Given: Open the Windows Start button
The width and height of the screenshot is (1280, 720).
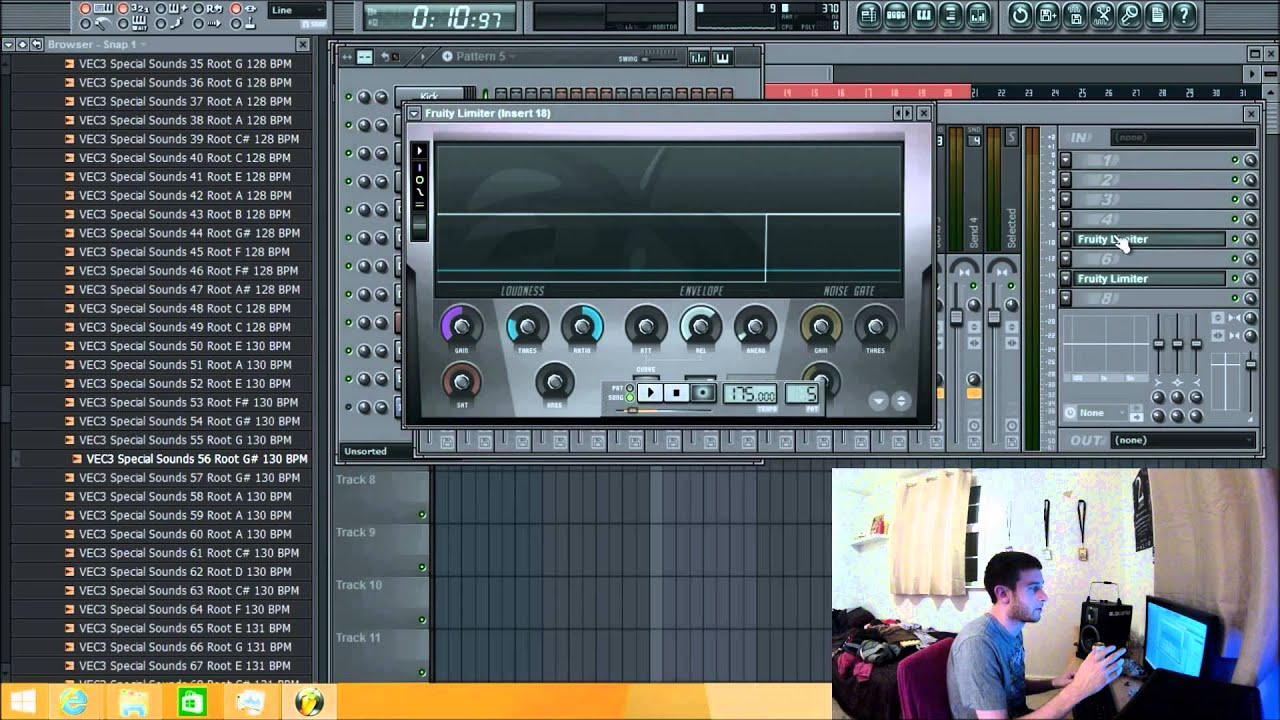Looking at the screenshot, I should pyautogui.click(x=22, y=702).
